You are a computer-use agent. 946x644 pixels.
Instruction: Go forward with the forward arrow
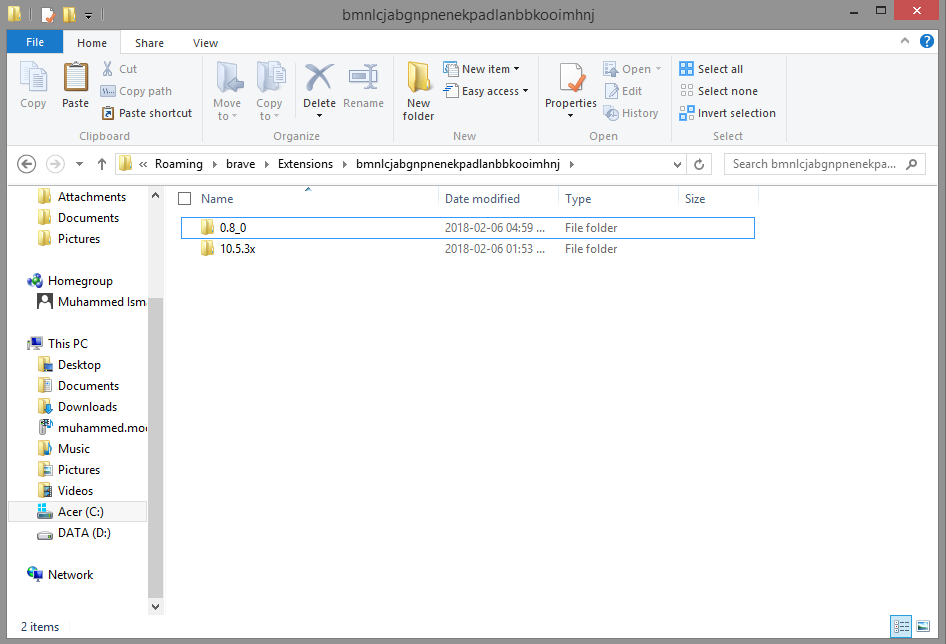click(x=56, y=164)
